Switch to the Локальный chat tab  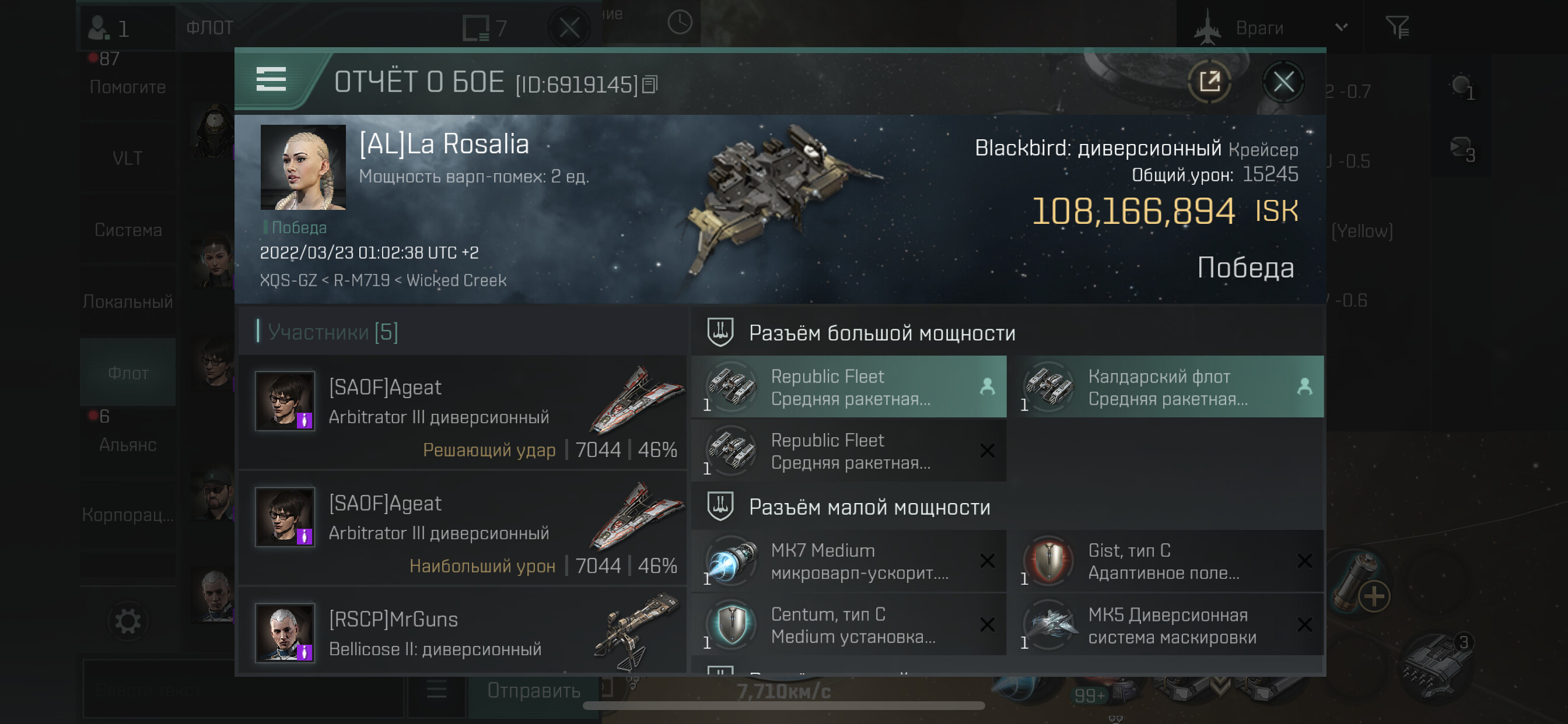click(x=128, y=301)
